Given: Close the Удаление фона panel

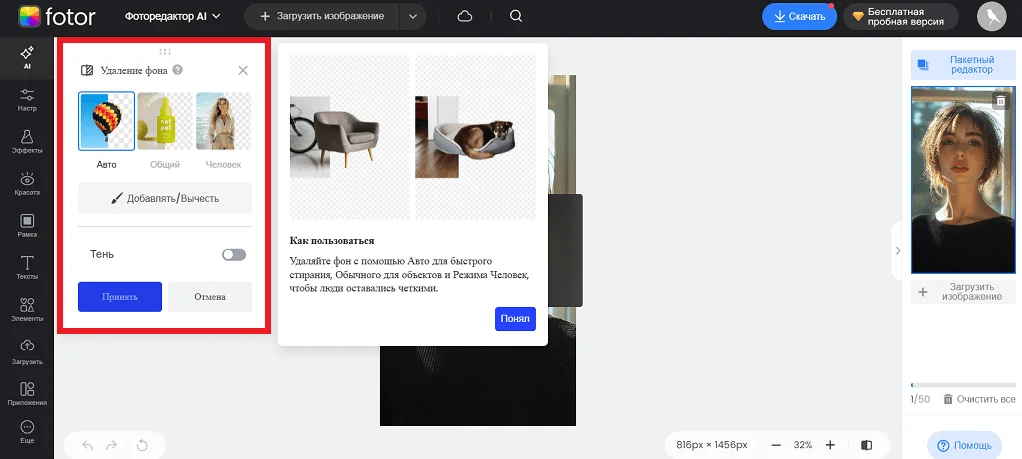Looking at the screenshot, I should click(243, 70).
